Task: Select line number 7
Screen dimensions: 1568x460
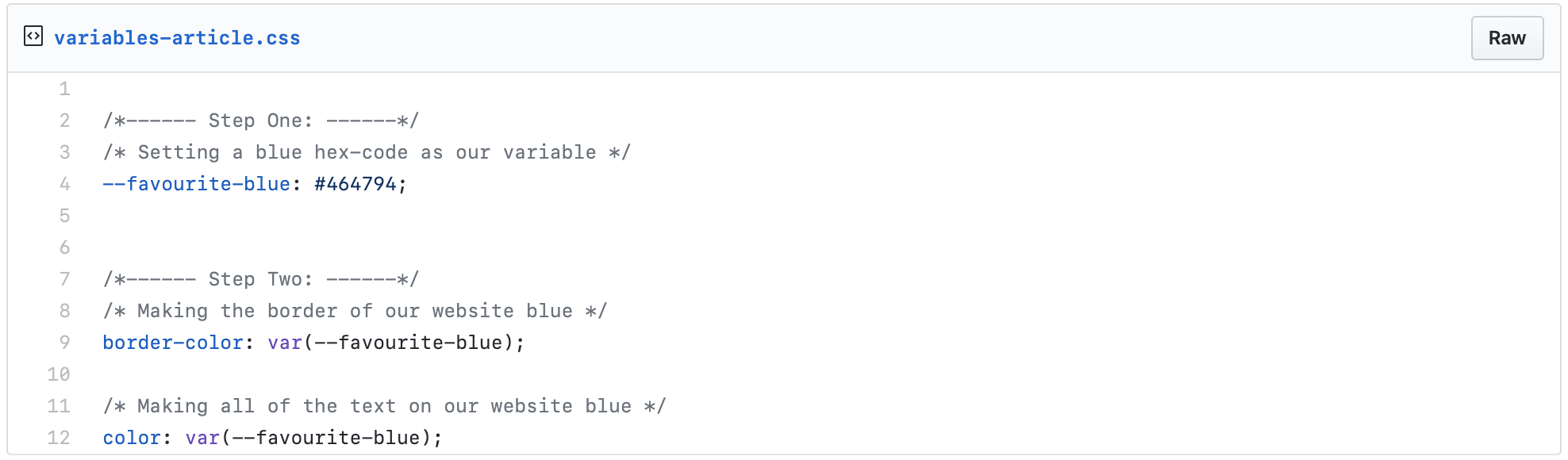Action: 64,278
